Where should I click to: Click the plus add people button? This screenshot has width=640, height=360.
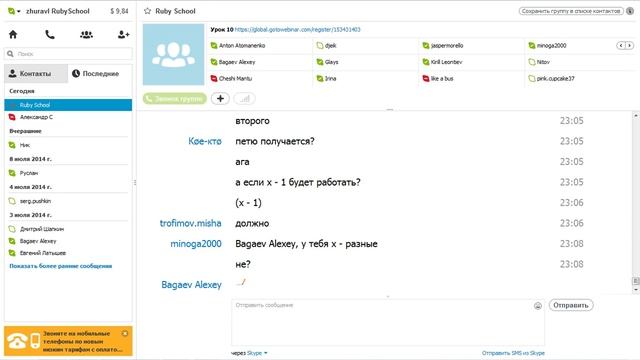[x=220, y=98]
